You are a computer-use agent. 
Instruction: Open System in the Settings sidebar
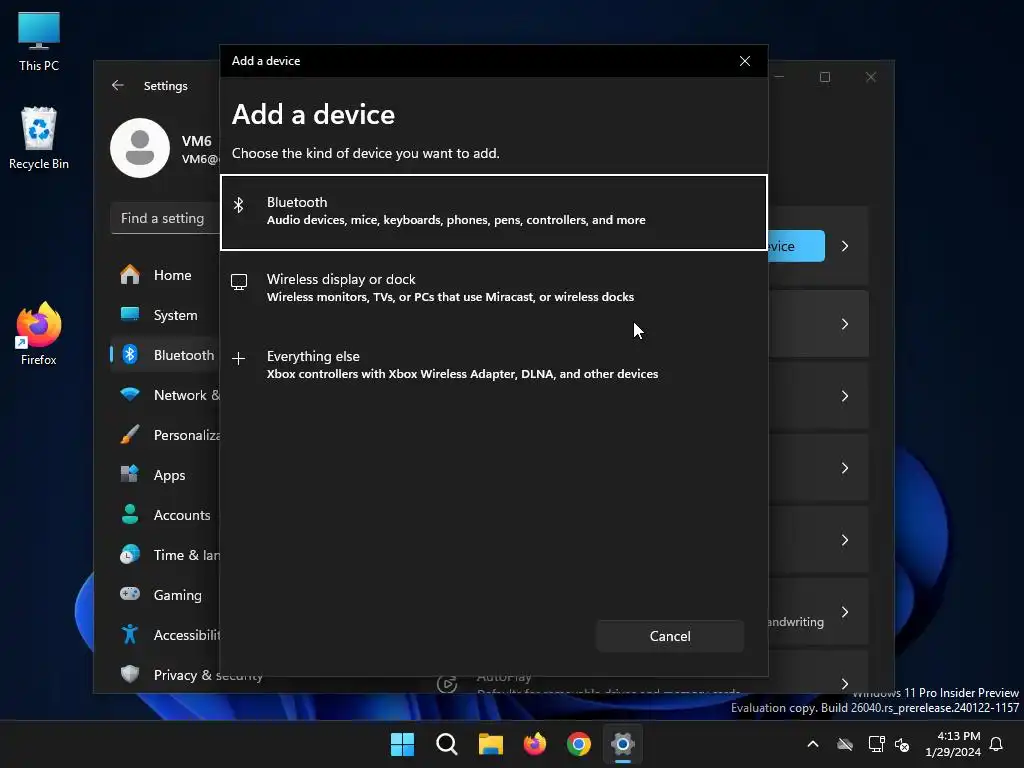166,315
